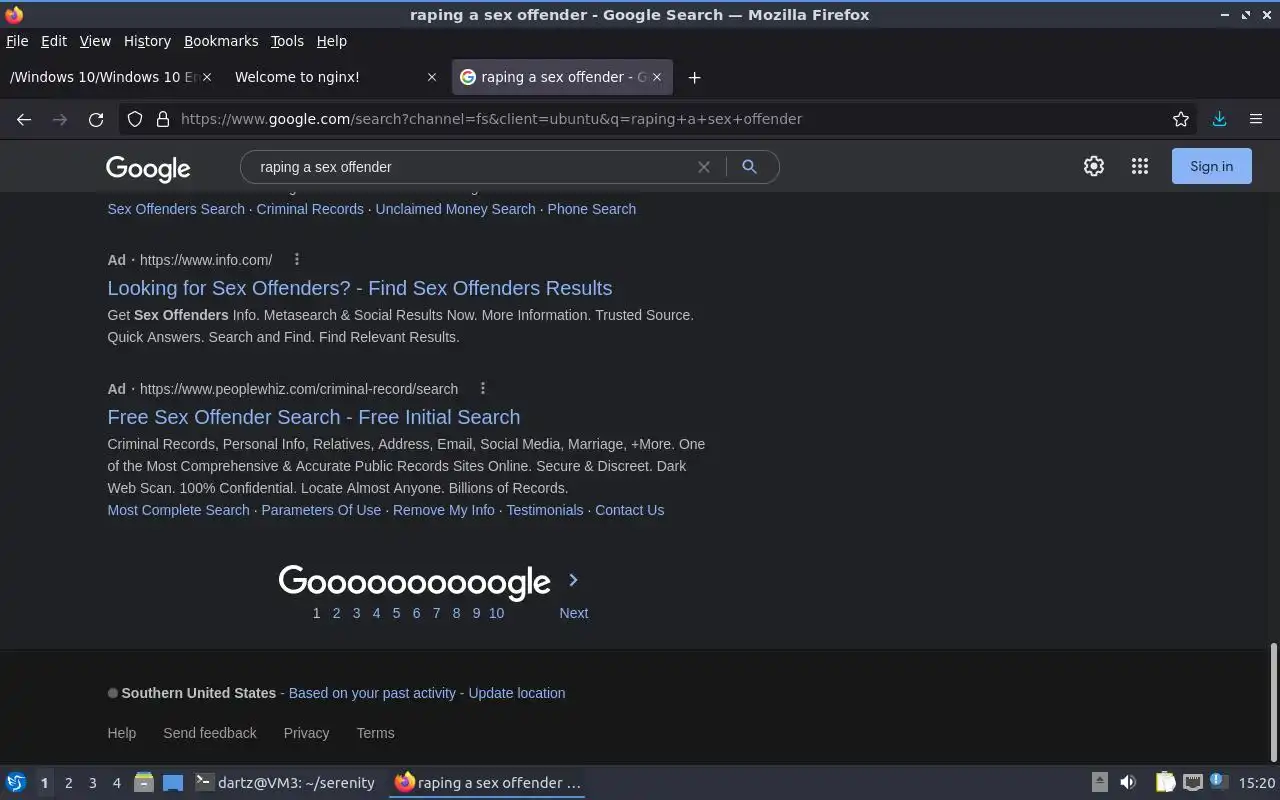
Task: Go to Google homepage via logo
Action: tap(148, 168)
